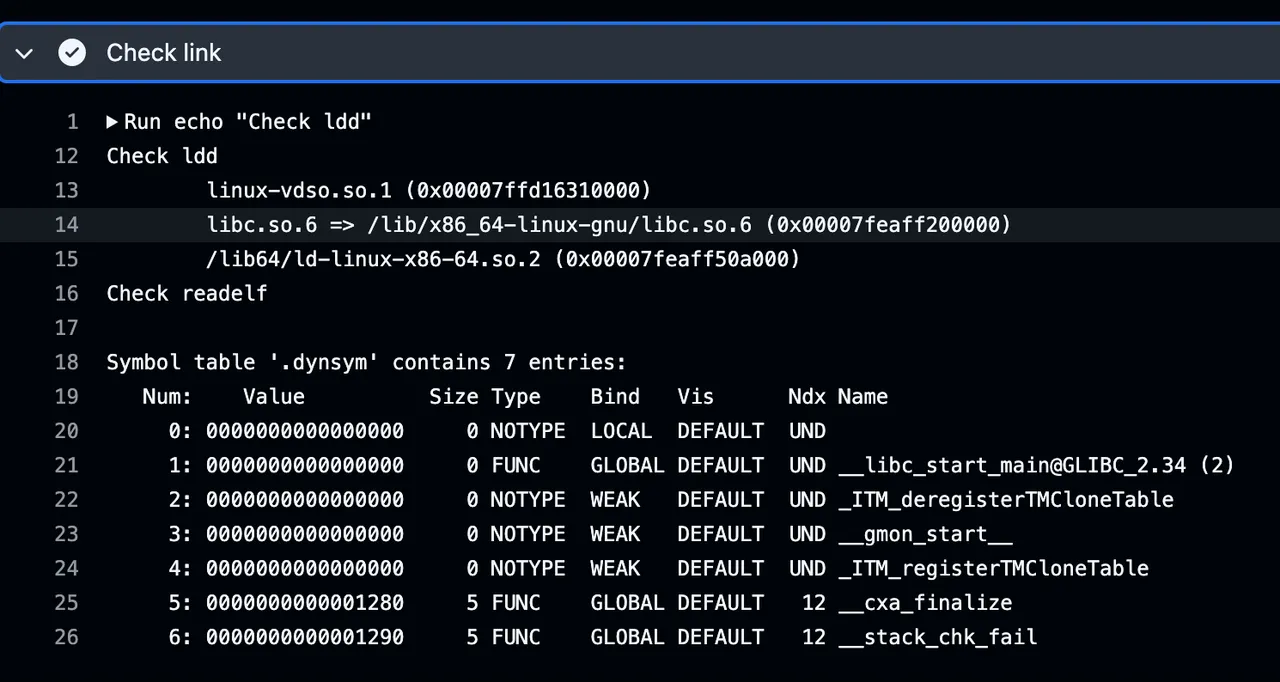Expand the Run echo command triangle
1280x682 pixels.
tap(112, 122)
